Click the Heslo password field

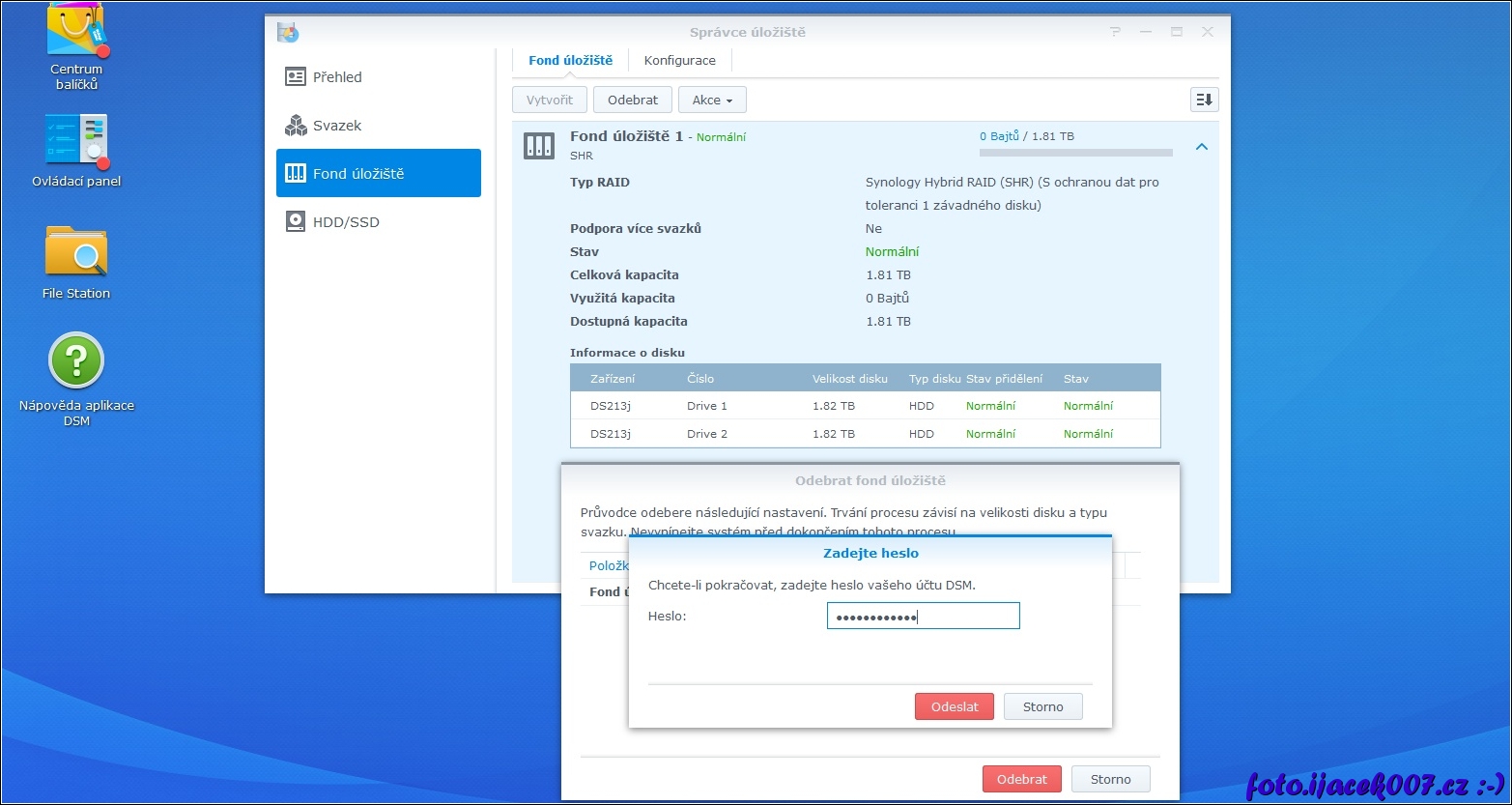click(x=923, y=617)
